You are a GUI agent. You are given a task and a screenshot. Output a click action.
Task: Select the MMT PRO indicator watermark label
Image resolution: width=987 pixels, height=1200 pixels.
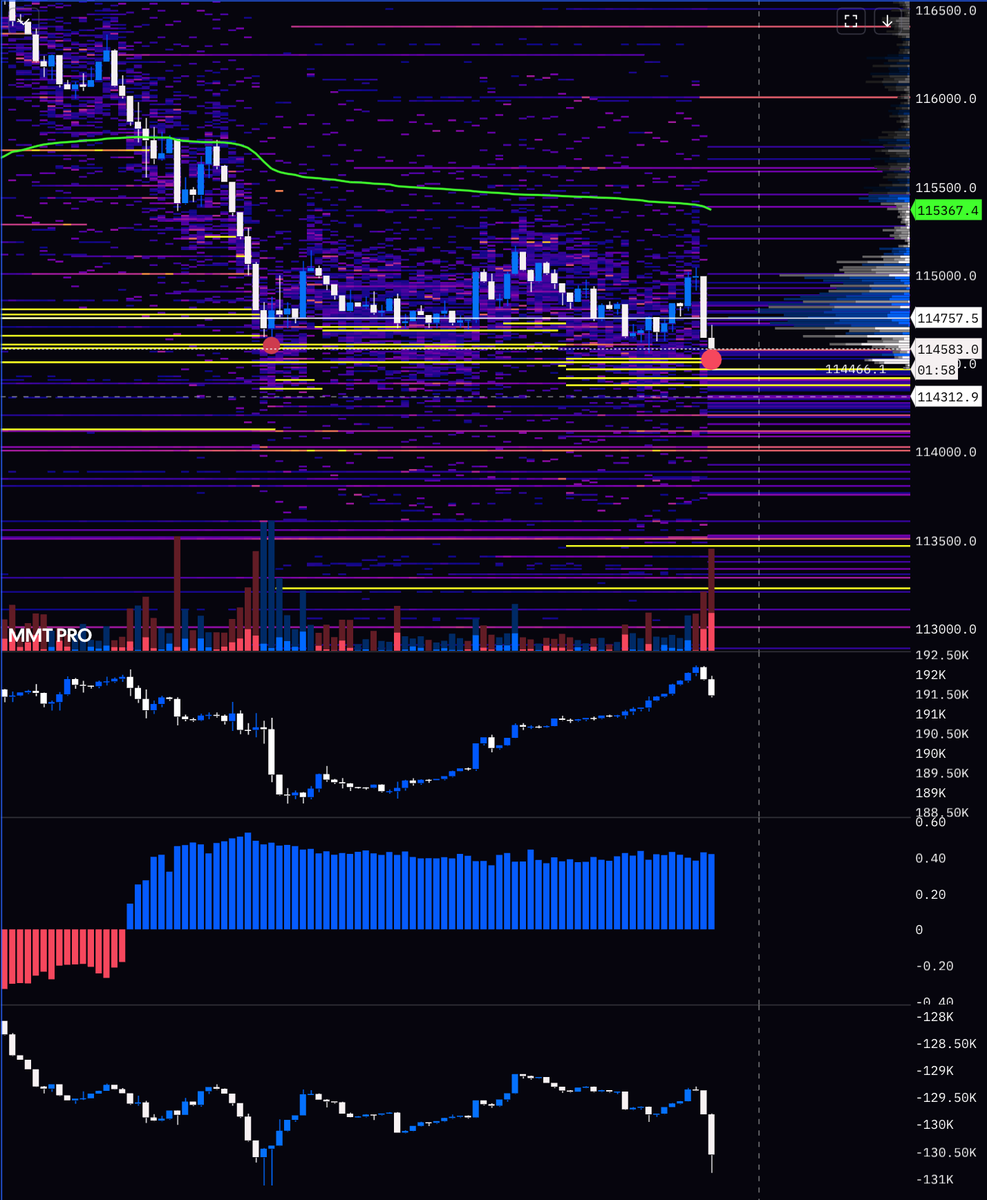coord(48,635)
